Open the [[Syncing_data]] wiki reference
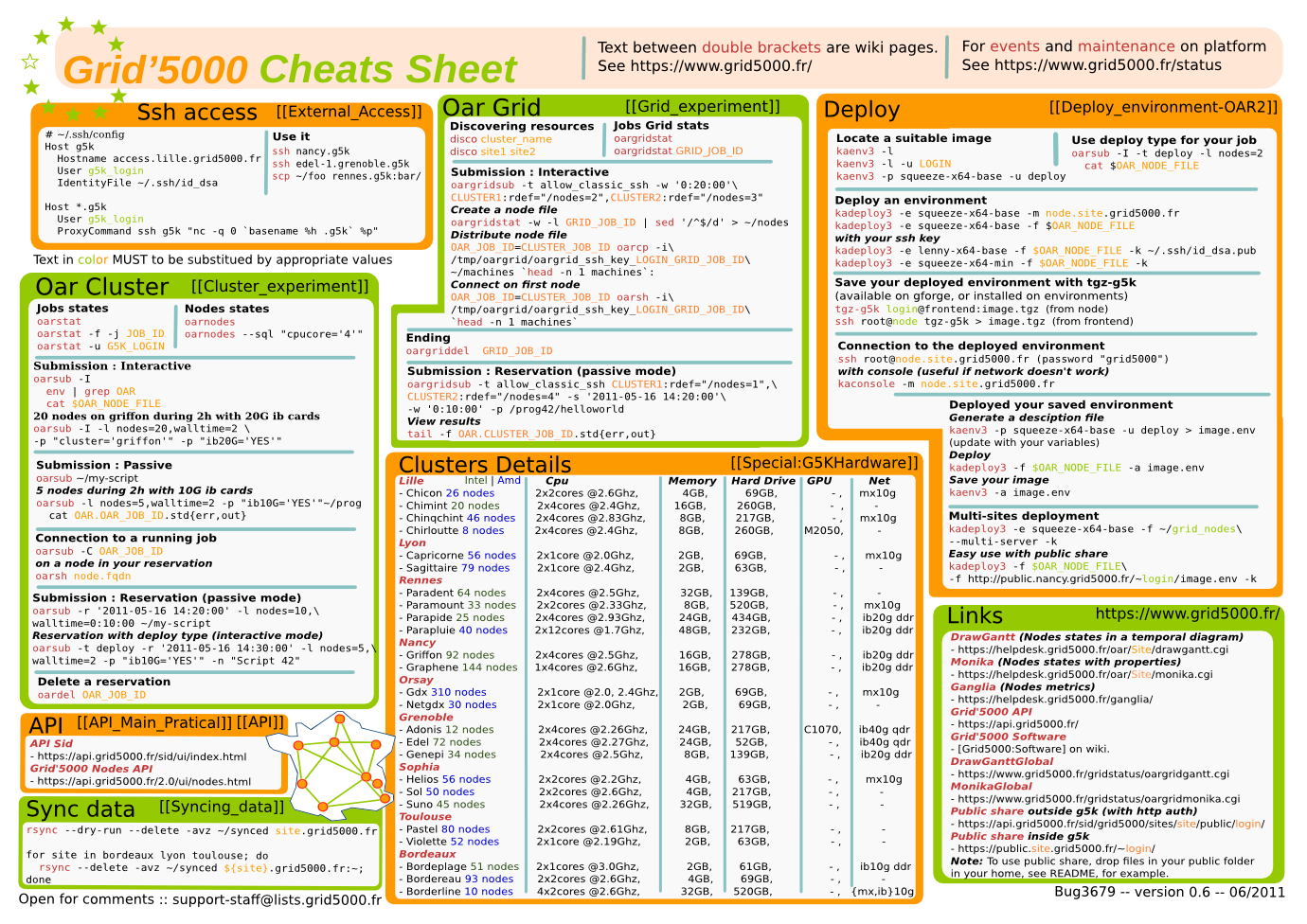 click(x=222, y=808)
